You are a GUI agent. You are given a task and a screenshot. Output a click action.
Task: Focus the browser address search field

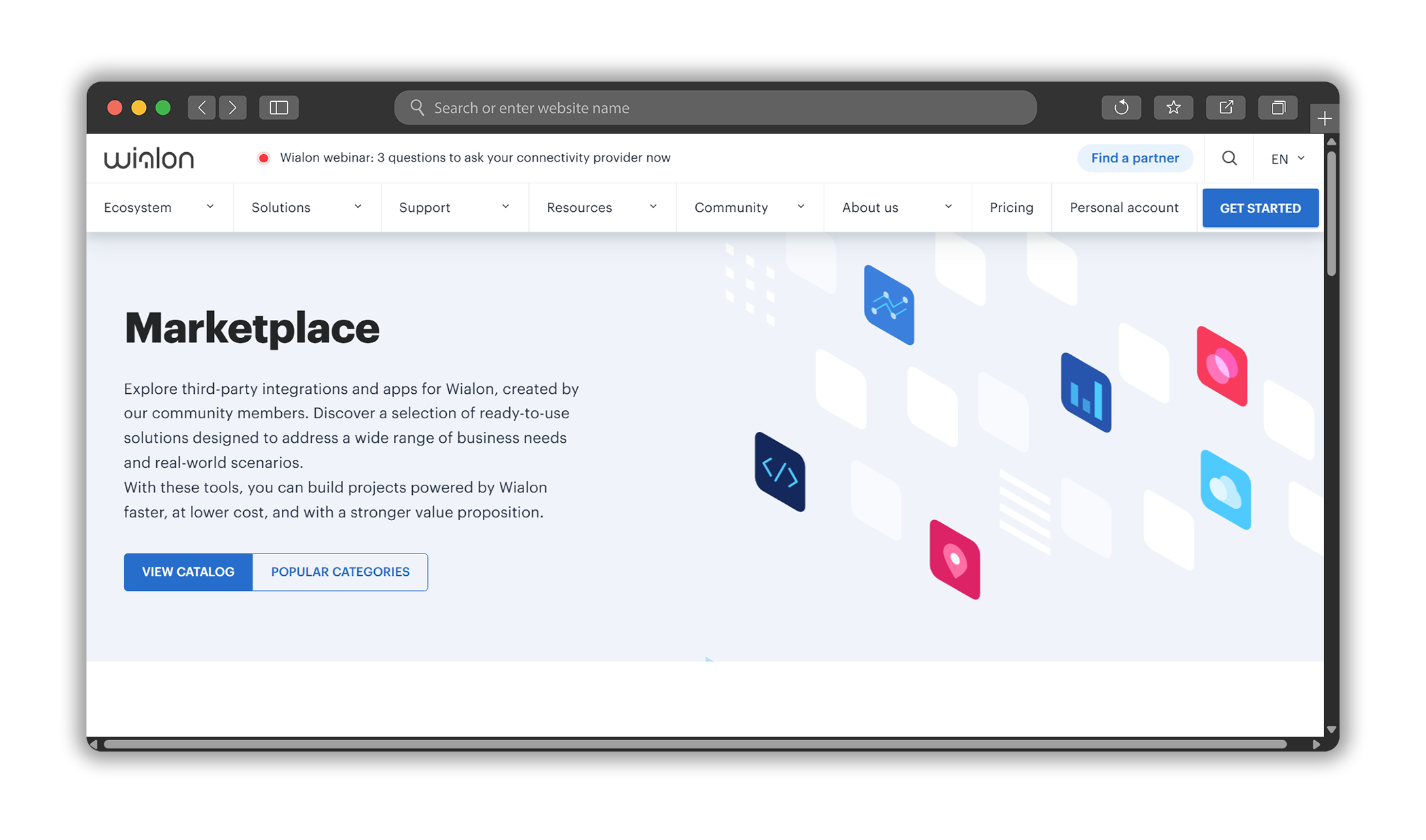tap(715, 107)
